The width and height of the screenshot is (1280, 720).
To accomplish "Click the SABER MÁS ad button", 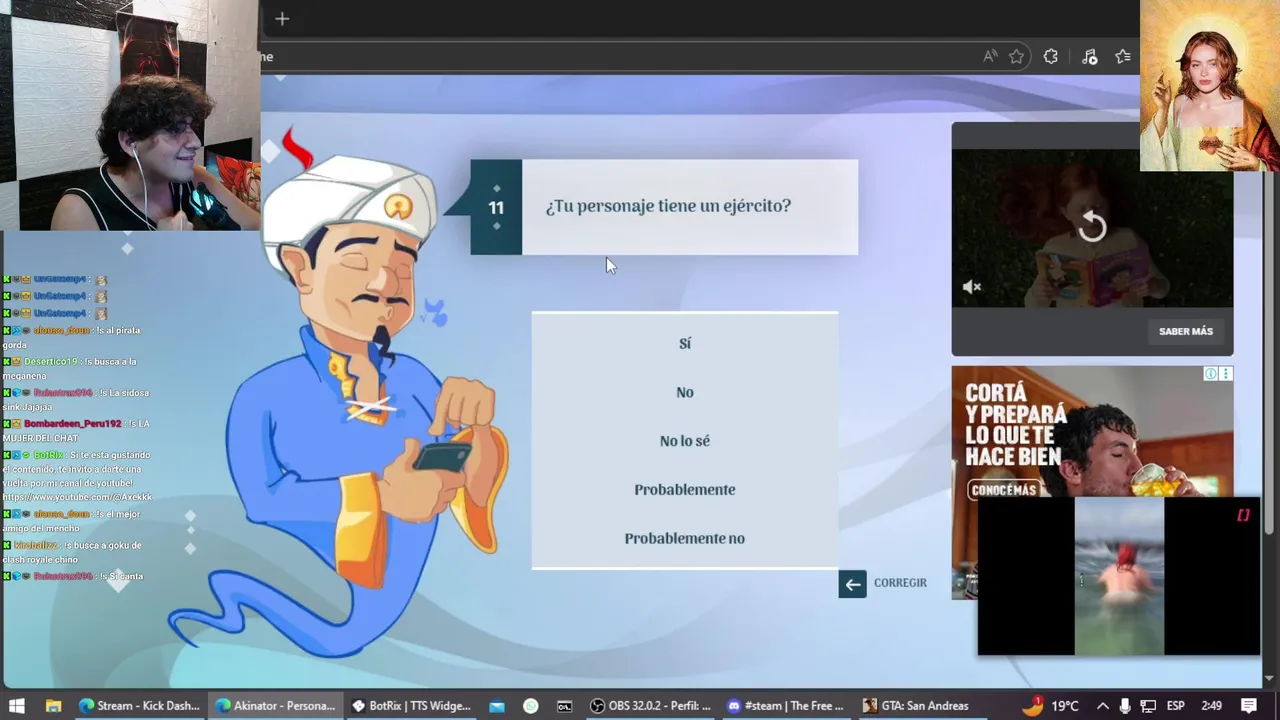I will (x=1186, y=331).
